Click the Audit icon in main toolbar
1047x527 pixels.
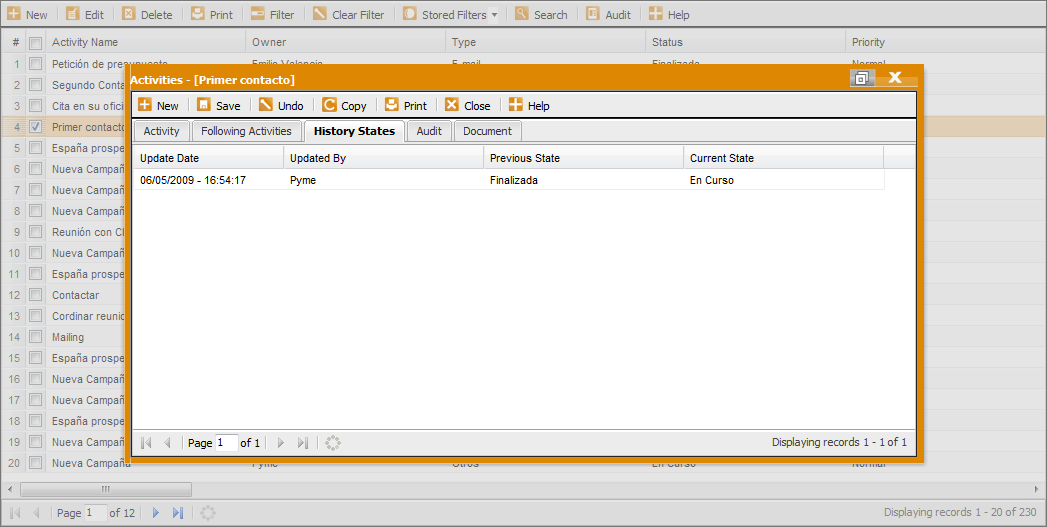(x=593, y=14)
